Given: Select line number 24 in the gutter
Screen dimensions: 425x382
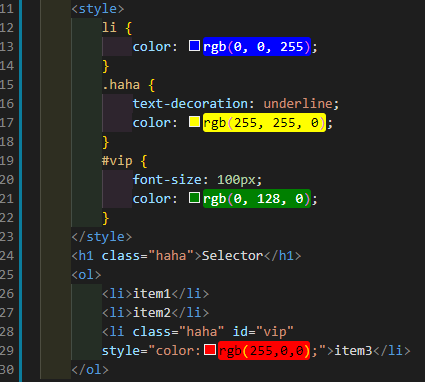Looking at the screenshot, I should pyautogui.click(x=7, y=256).
